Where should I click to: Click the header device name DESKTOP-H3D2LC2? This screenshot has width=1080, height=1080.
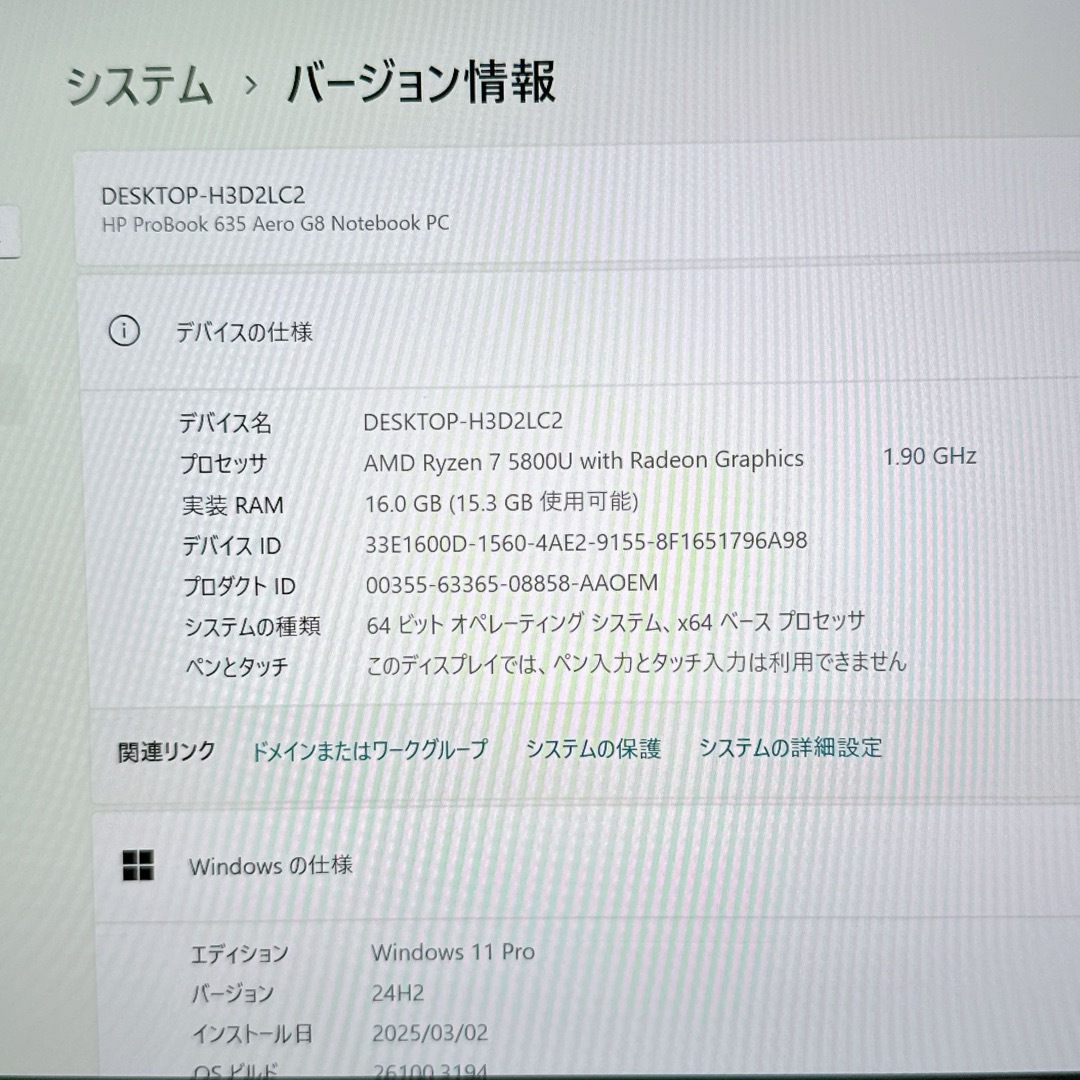coord(203,196)
